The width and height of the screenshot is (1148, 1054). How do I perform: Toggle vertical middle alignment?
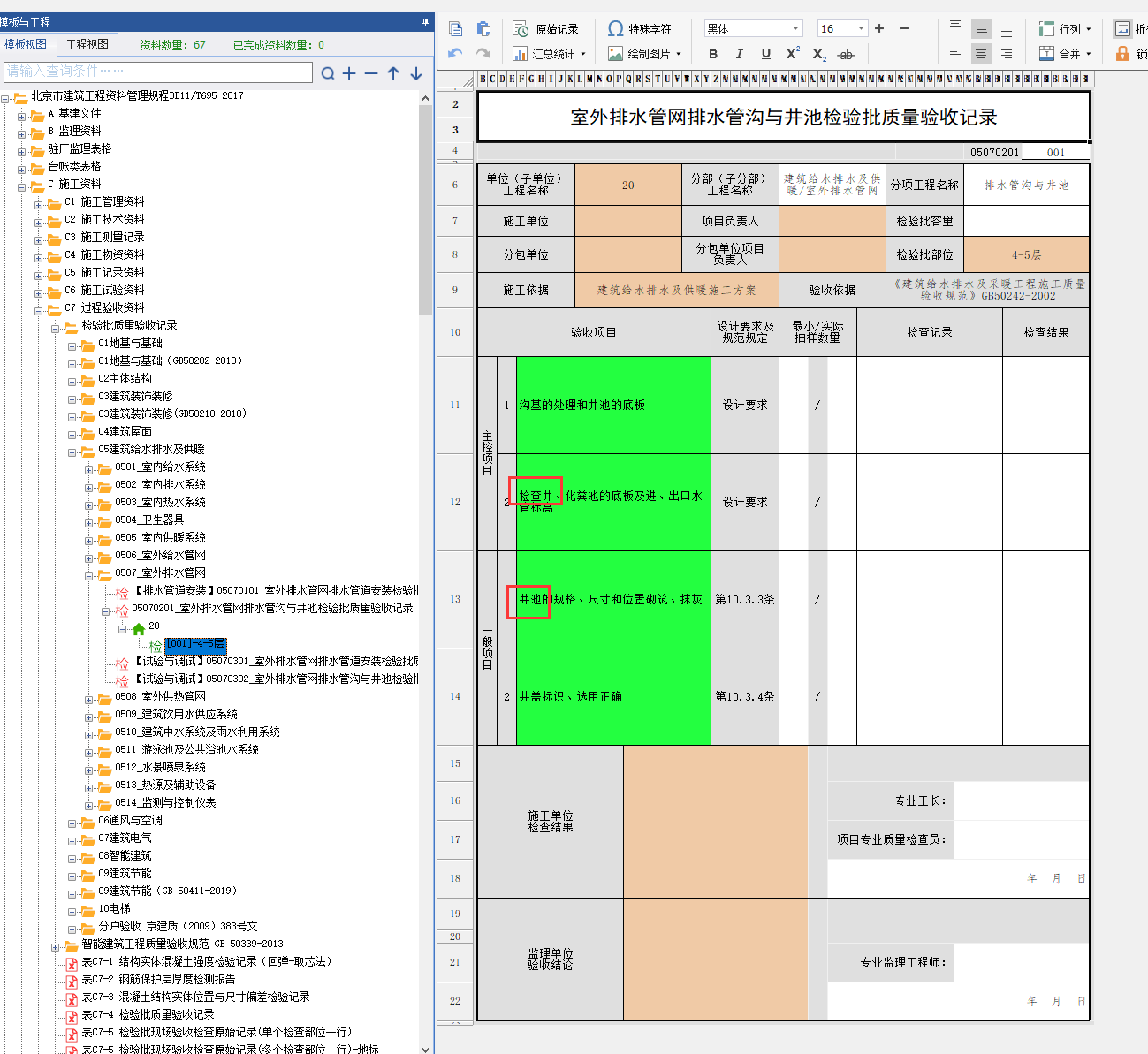981,29
